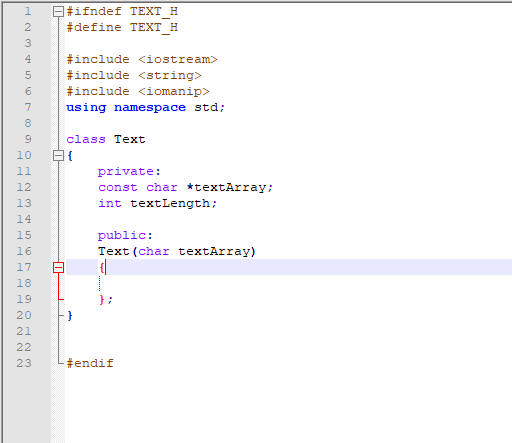Click 'char' keyword on line 12
The image size is (512, 443).
(x=162, y=188)
